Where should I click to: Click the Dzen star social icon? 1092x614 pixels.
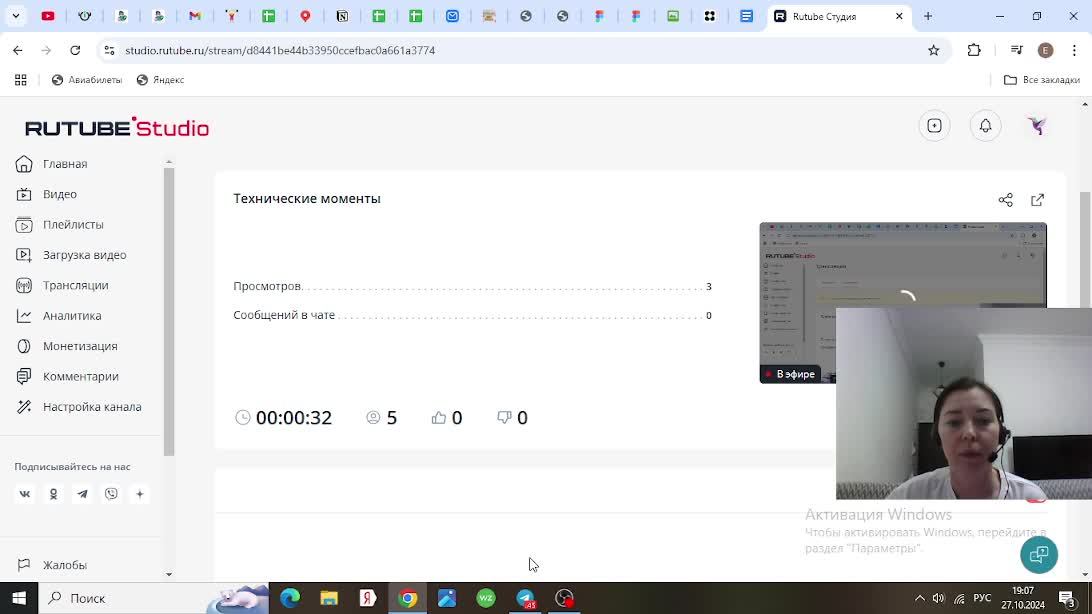pos(140,494)
